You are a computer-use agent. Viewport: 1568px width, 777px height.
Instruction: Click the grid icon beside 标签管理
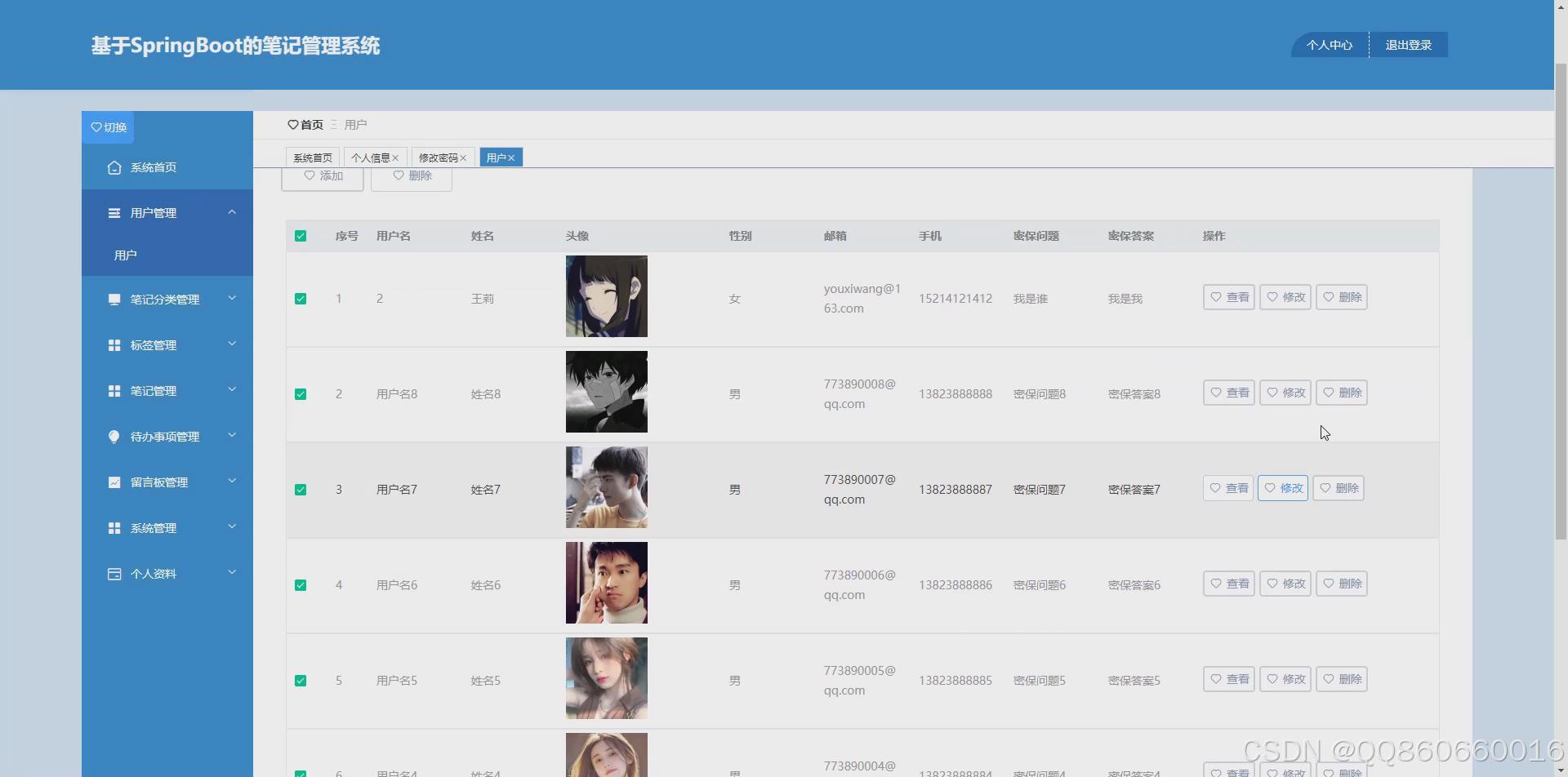(114, 345)
